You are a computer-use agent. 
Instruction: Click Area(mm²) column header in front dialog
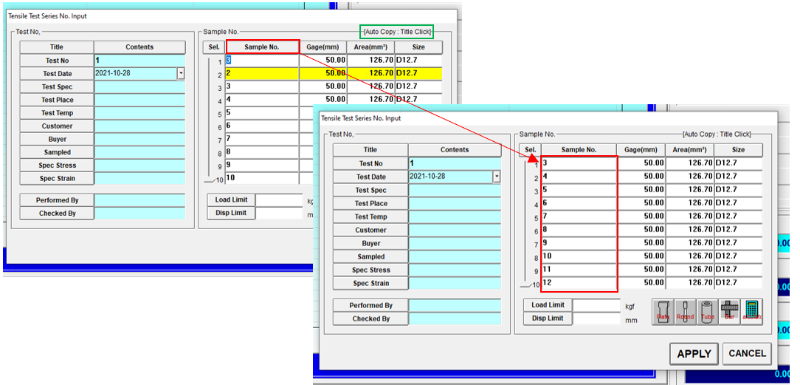(x=690, y=150)
